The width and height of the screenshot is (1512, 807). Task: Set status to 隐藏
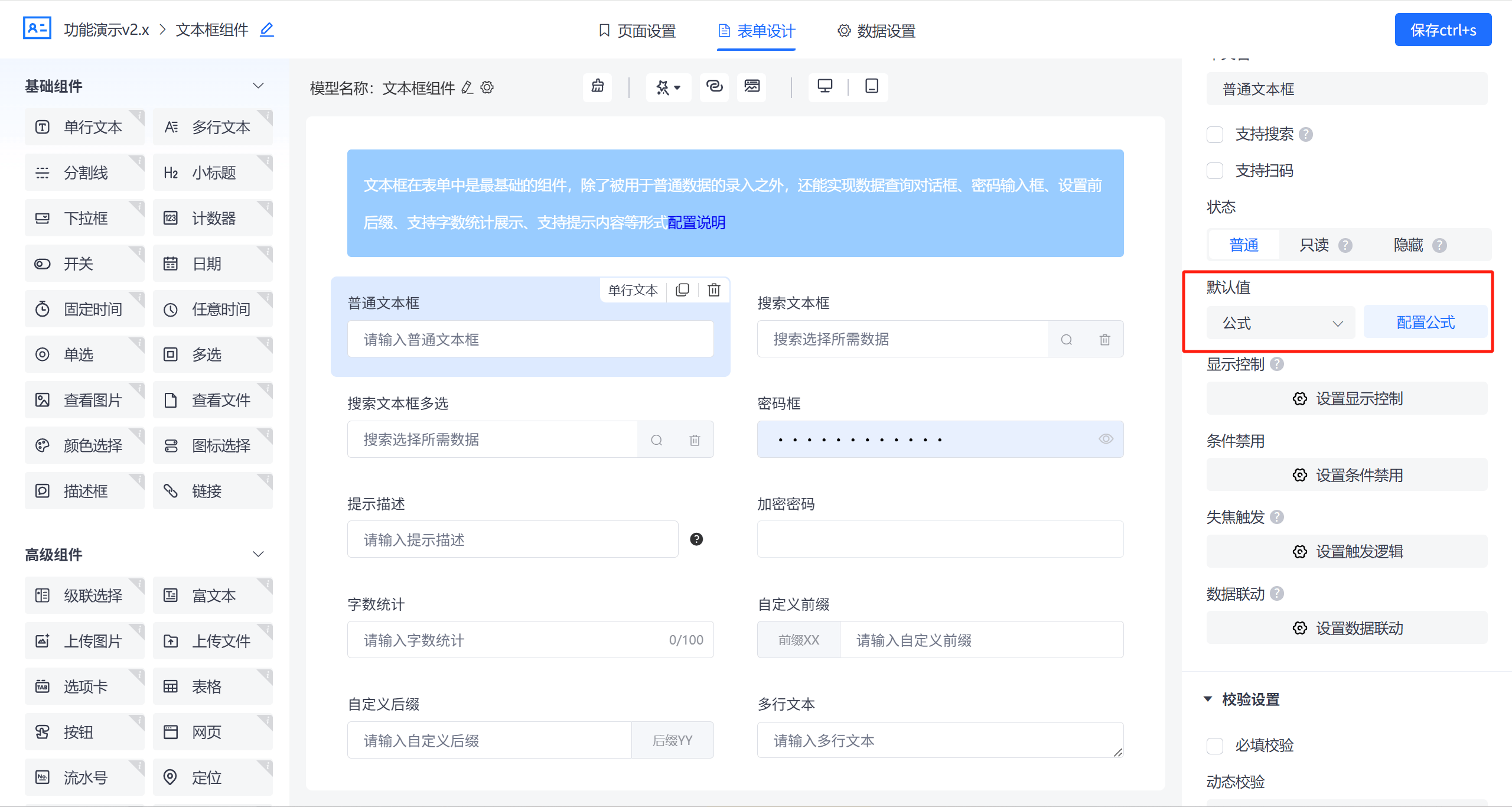click(x=1409, y=245)
